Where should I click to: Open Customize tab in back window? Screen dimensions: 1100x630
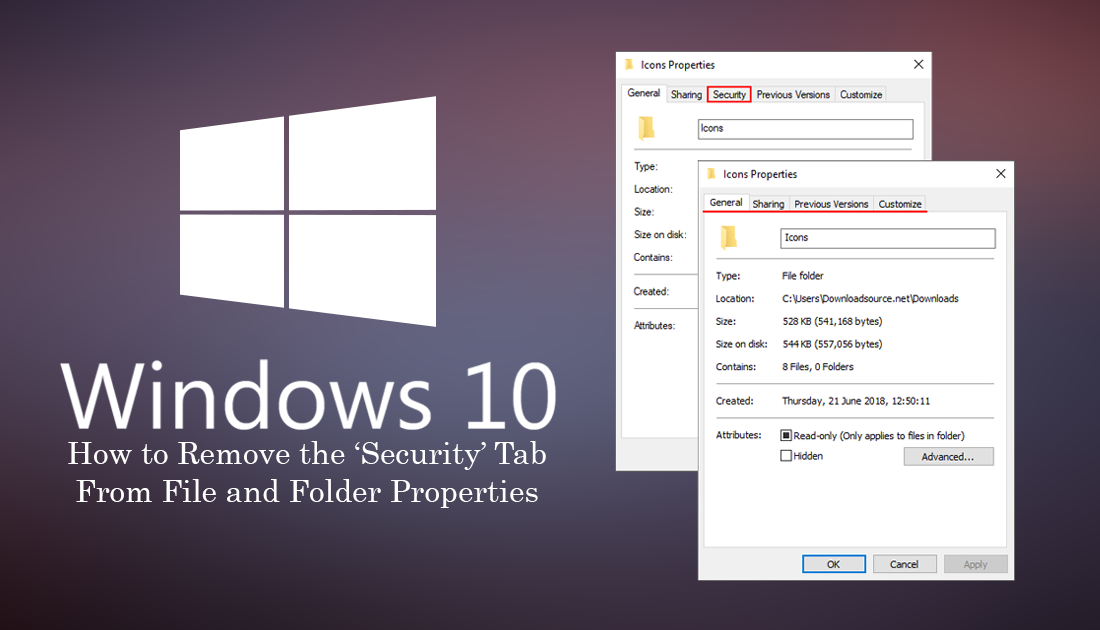coord(861,94)
